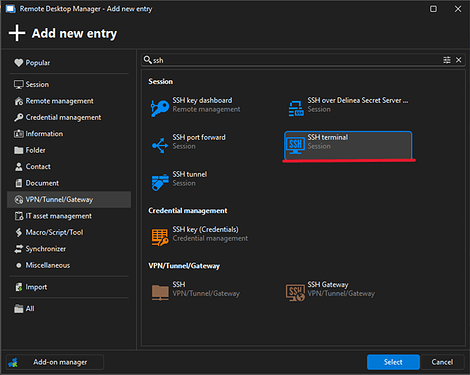Select the brown SSH VPN folder icon
470x375 pixels.
[x=160, y=292]
